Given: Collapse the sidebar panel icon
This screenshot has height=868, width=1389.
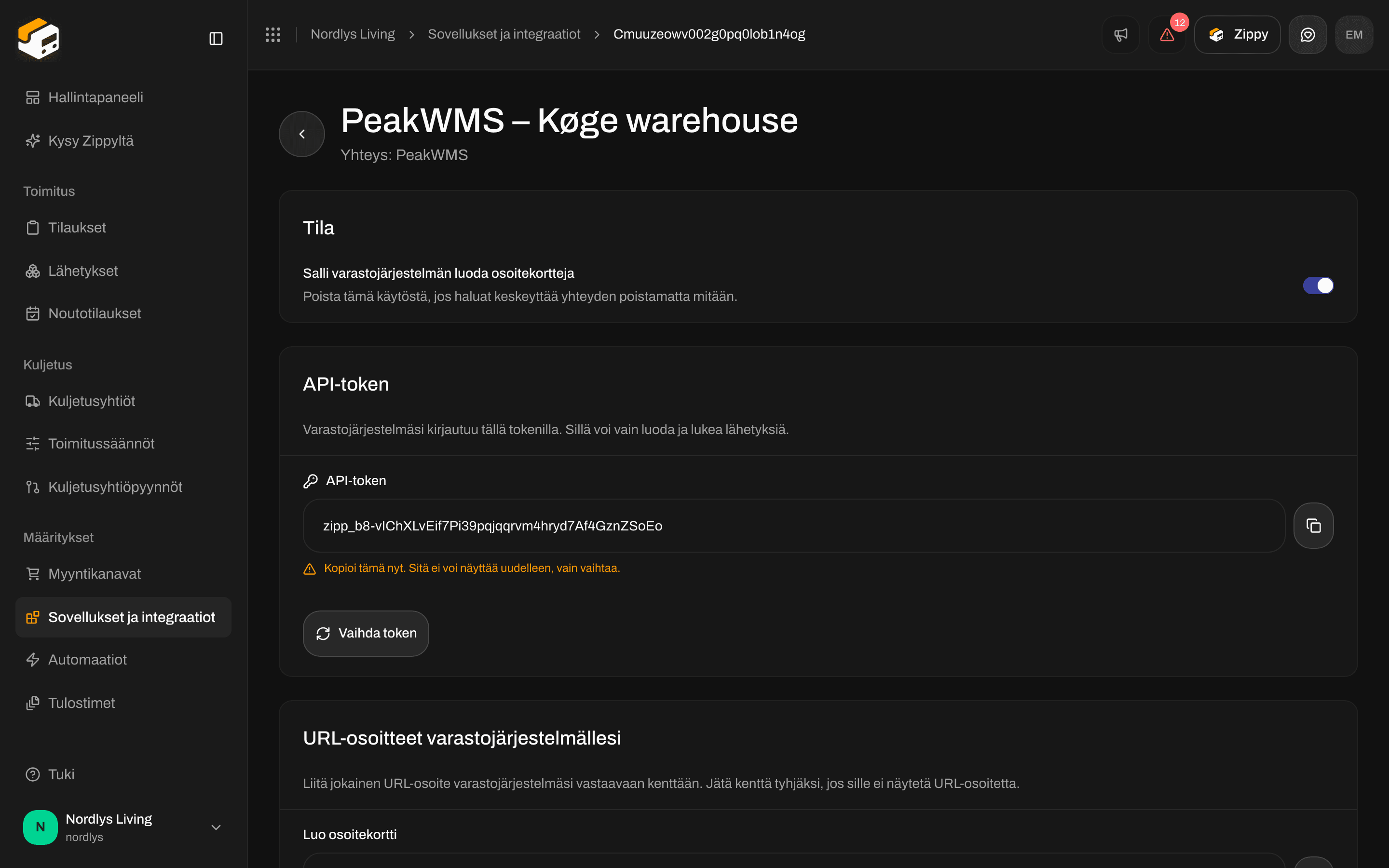Looking at the screenshot, I should (216, 39).
